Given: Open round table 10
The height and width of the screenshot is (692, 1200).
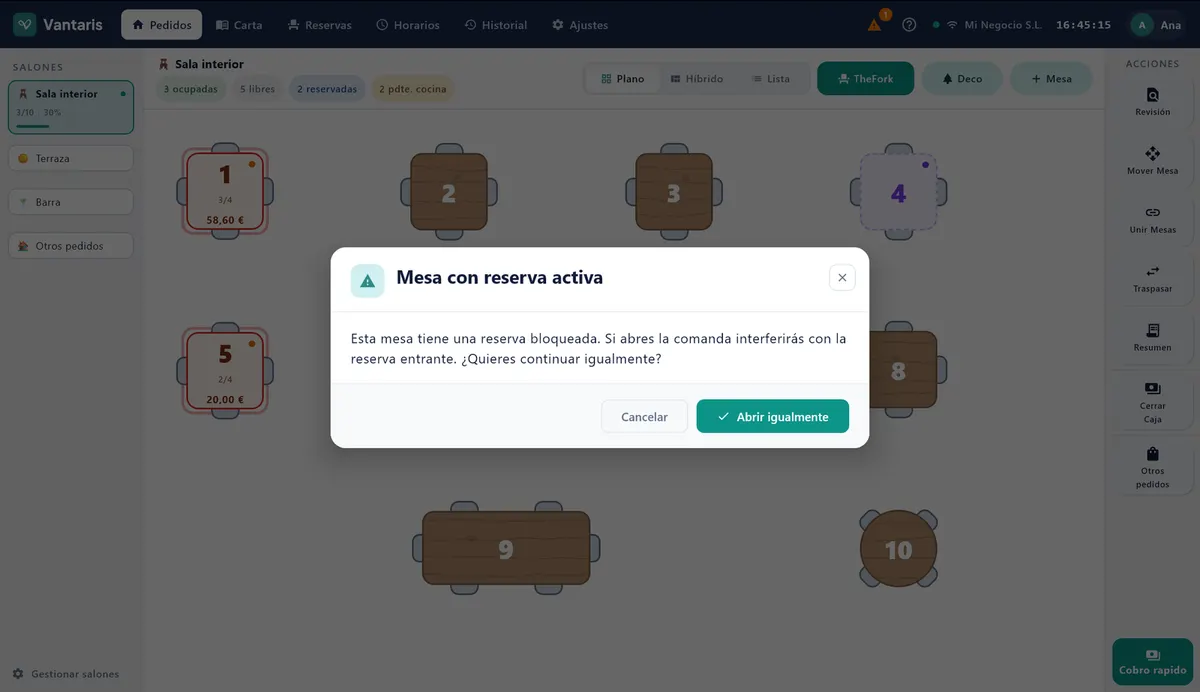Looking at the screenshot, I should tap(898, 548).
